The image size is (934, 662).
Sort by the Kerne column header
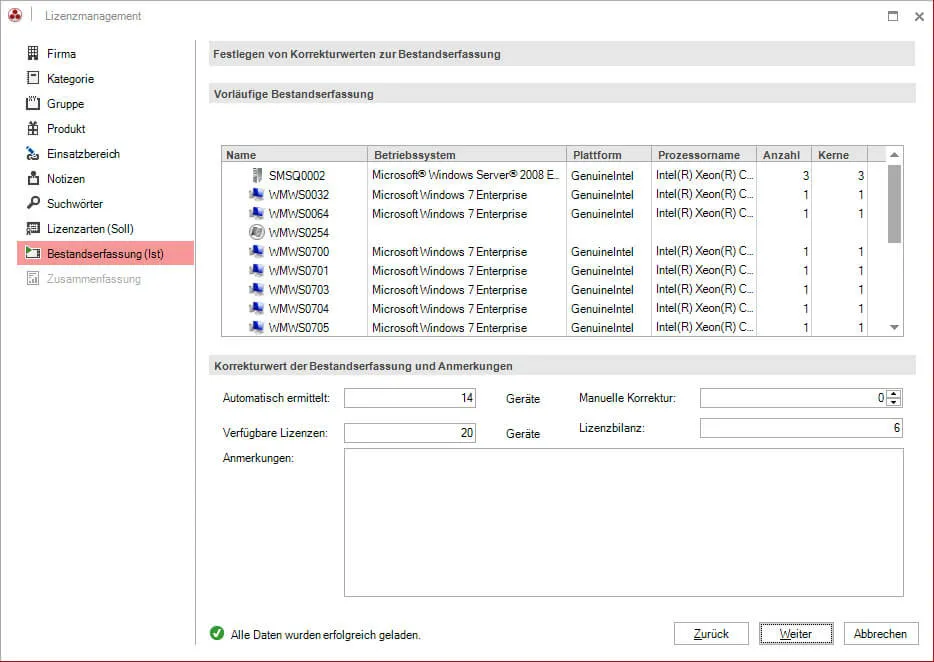[x=840, y=154]
